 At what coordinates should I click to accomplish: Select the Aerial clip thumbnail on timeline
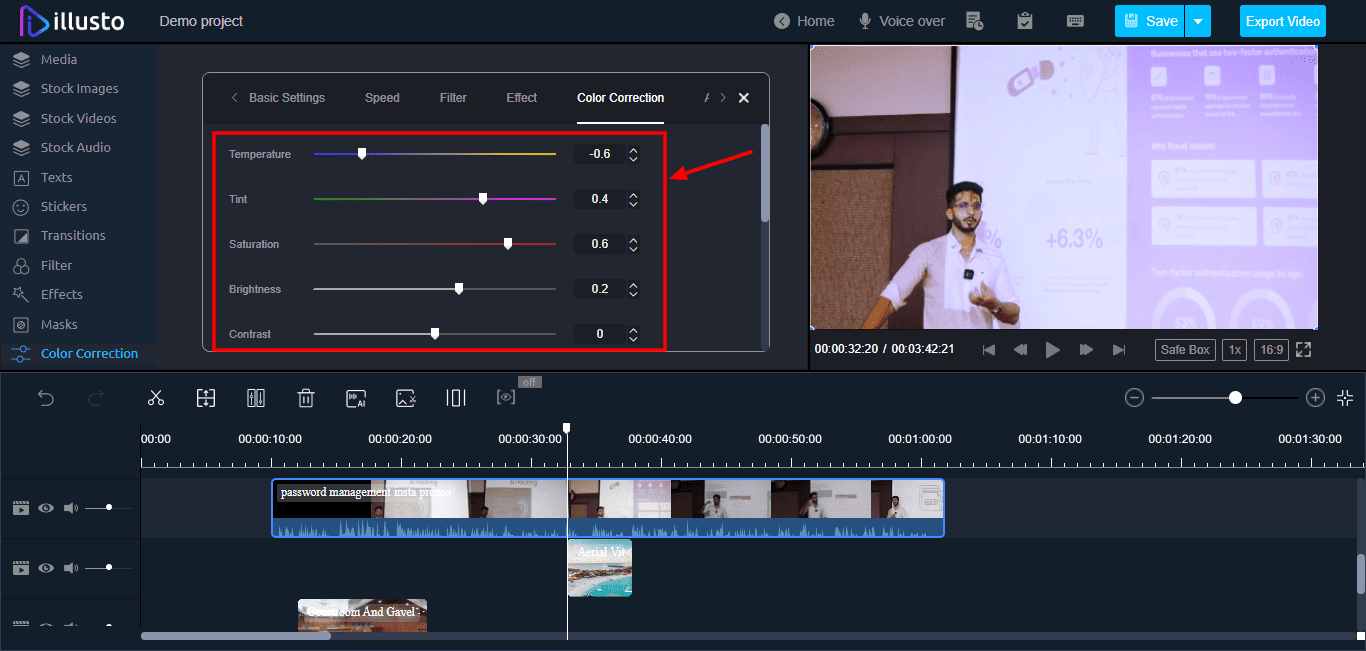[x=599, y=568]
